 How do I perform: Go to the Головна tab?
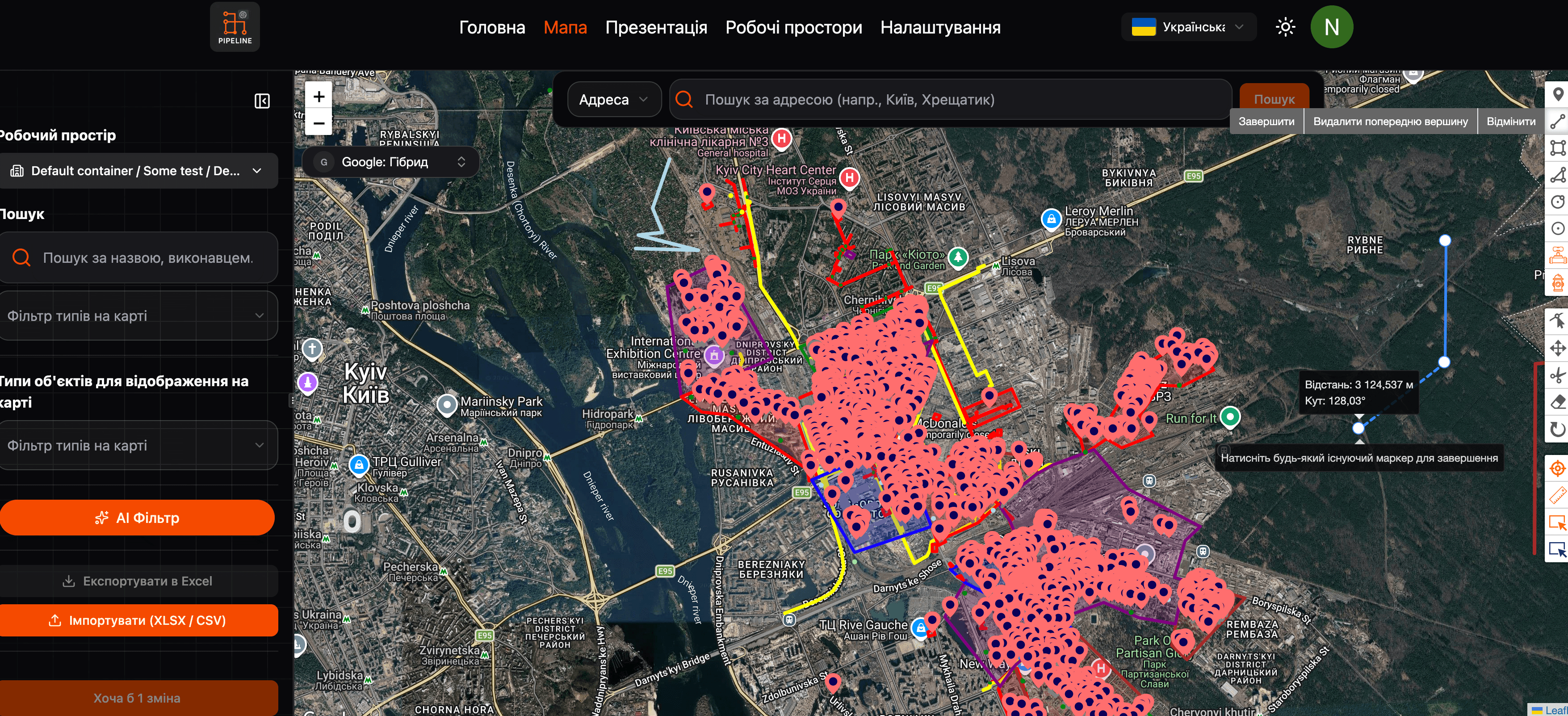(x=492, y=27)
